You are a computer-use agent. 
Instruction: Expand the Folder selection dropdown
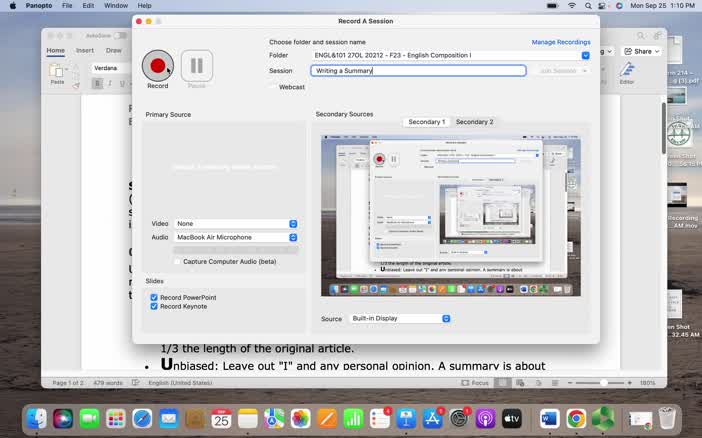pos(585,56)
